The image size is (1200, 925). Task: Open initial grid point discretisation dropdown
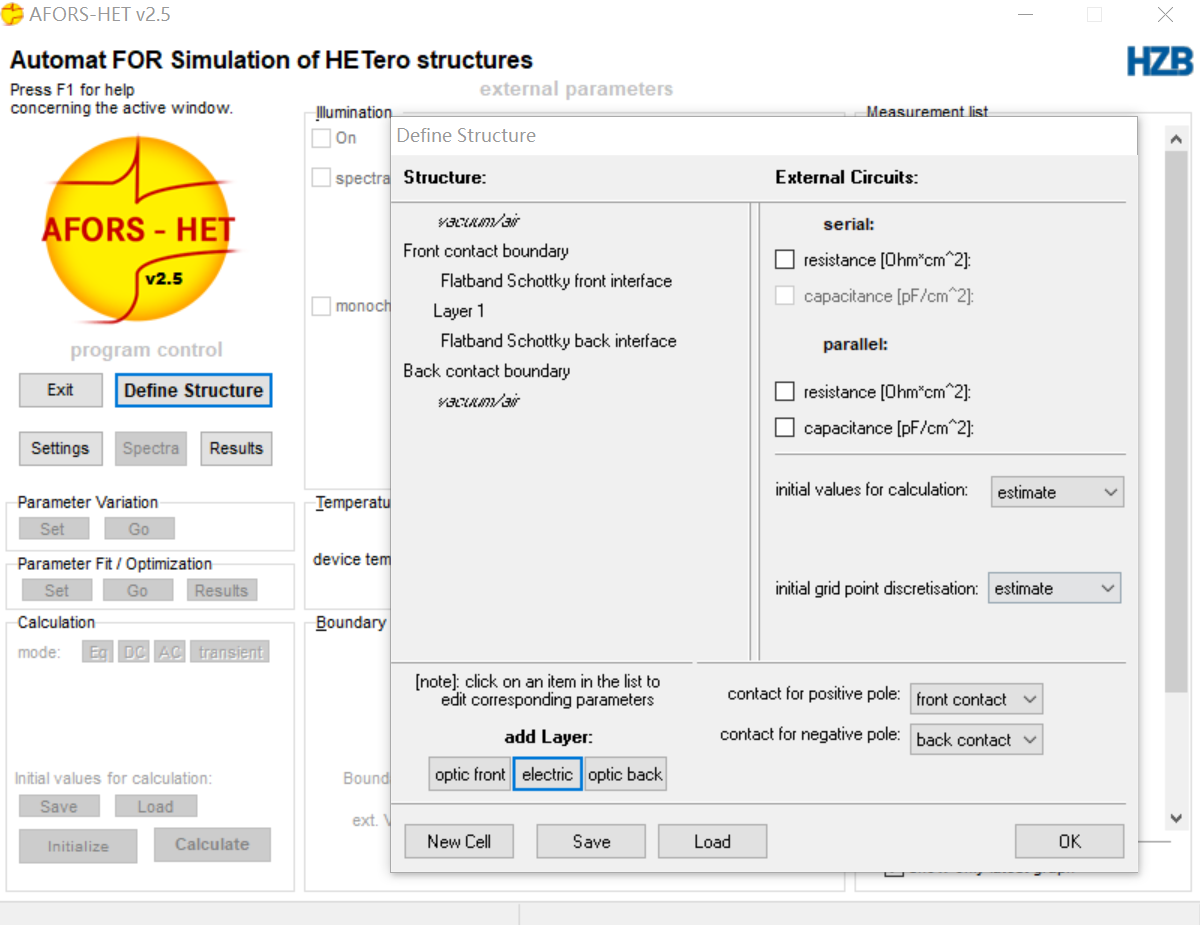(1054, 588)
